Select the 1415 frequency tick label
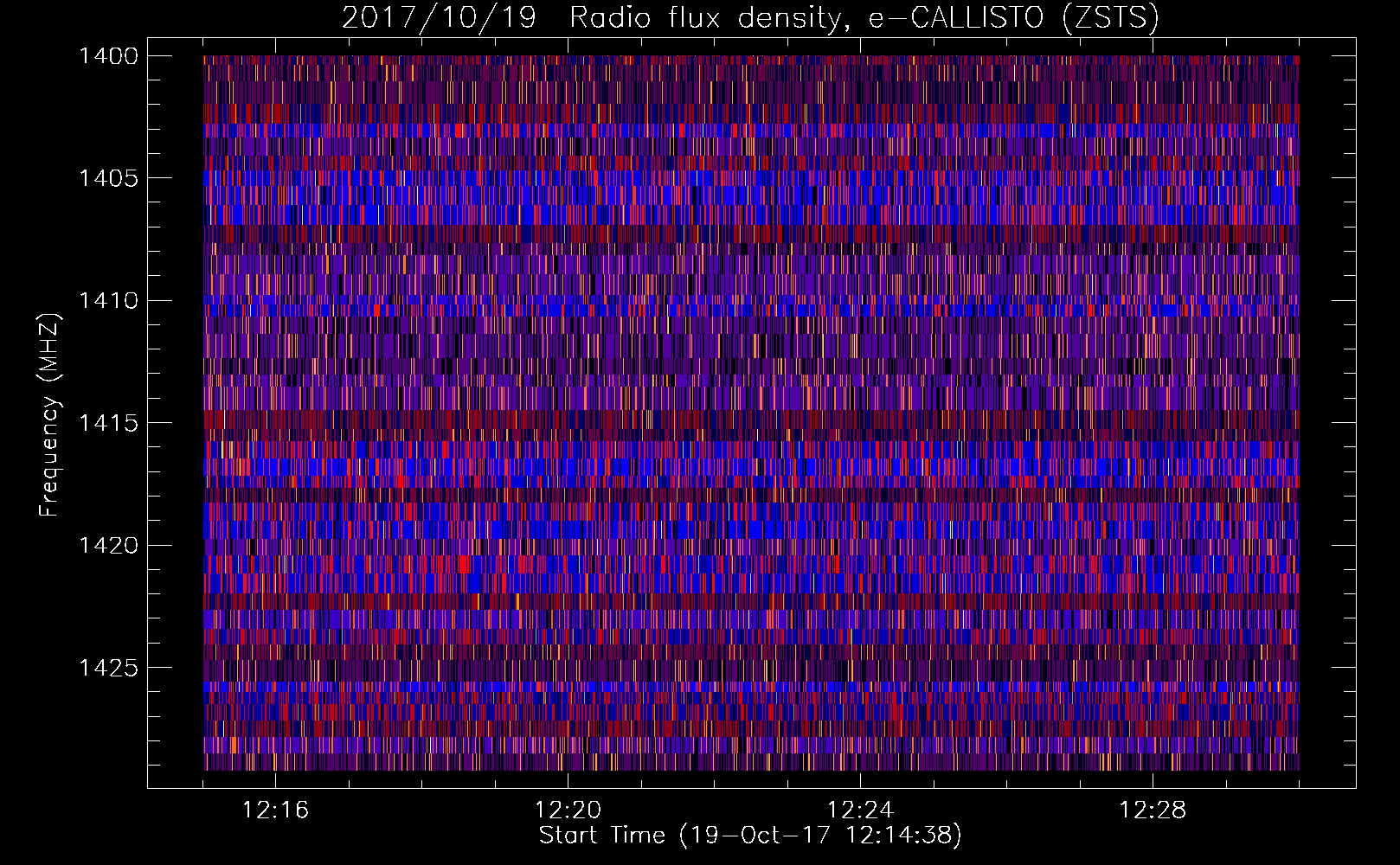This screenshot has height=865, width=1400. 108,423
